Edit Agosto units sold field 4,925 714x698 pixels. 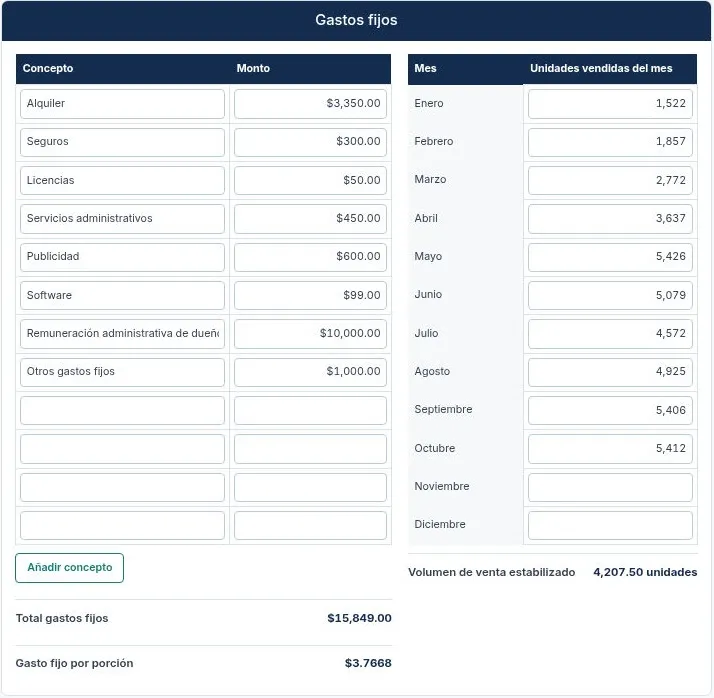click(x=610, y=372)
